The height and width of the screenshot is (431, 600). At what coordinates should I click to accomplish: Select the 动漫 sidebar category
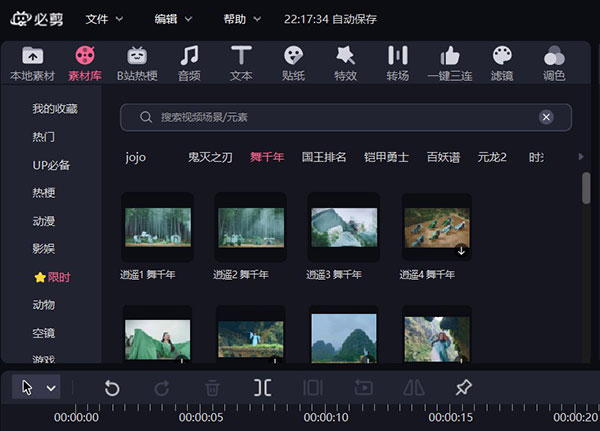click(x=43, y=220)
